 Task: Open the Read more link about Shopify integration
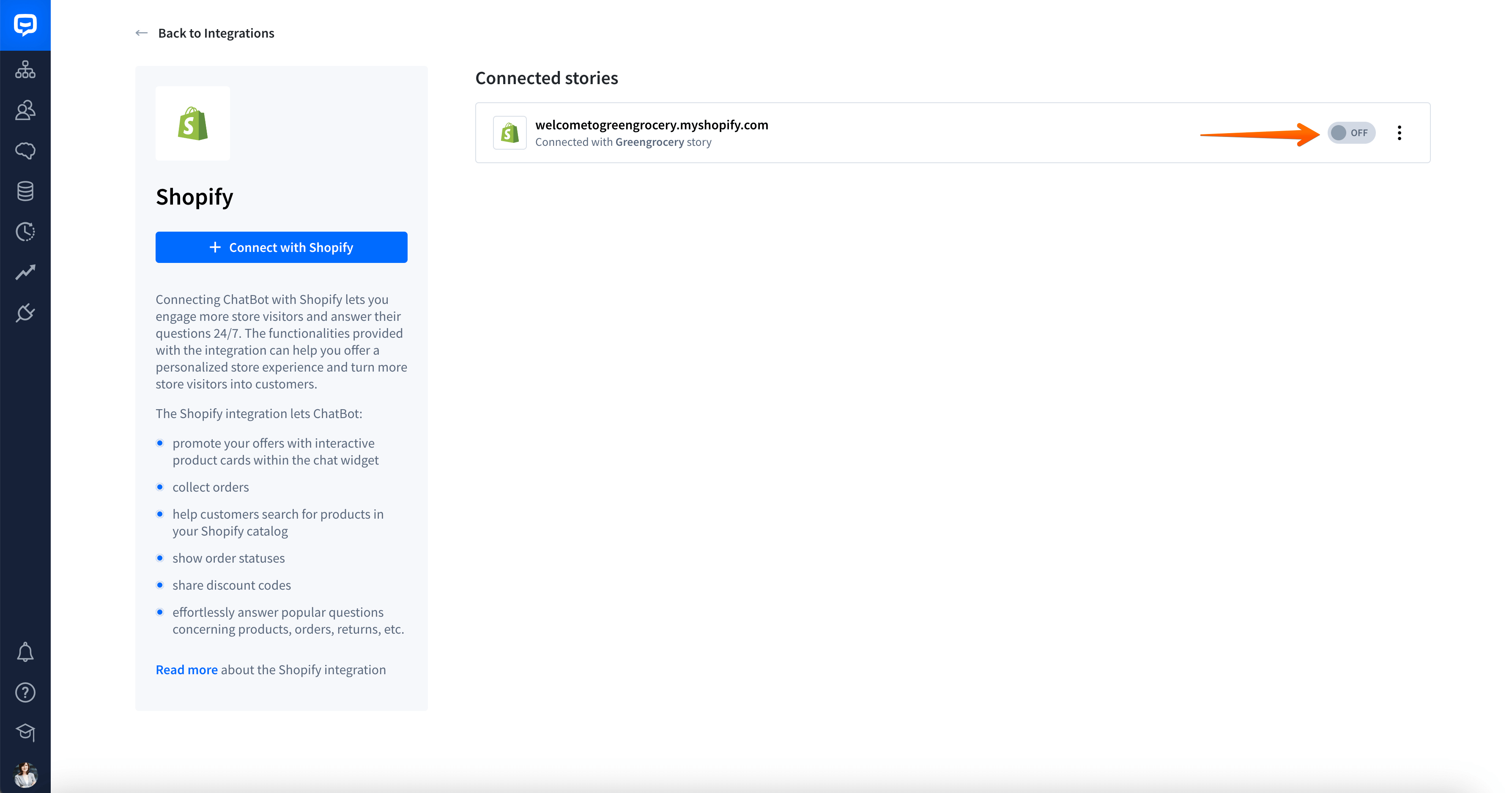point(186,670)
